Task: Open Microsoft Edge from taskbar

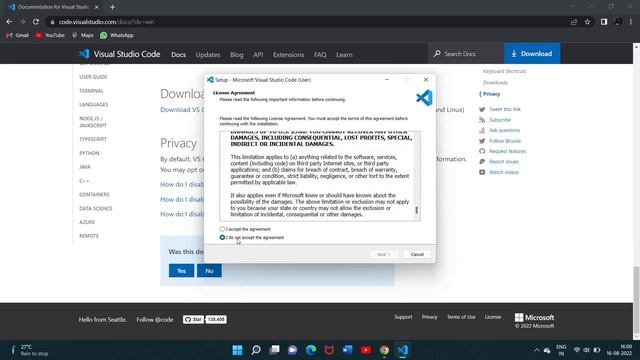Action: click(311, 350)
